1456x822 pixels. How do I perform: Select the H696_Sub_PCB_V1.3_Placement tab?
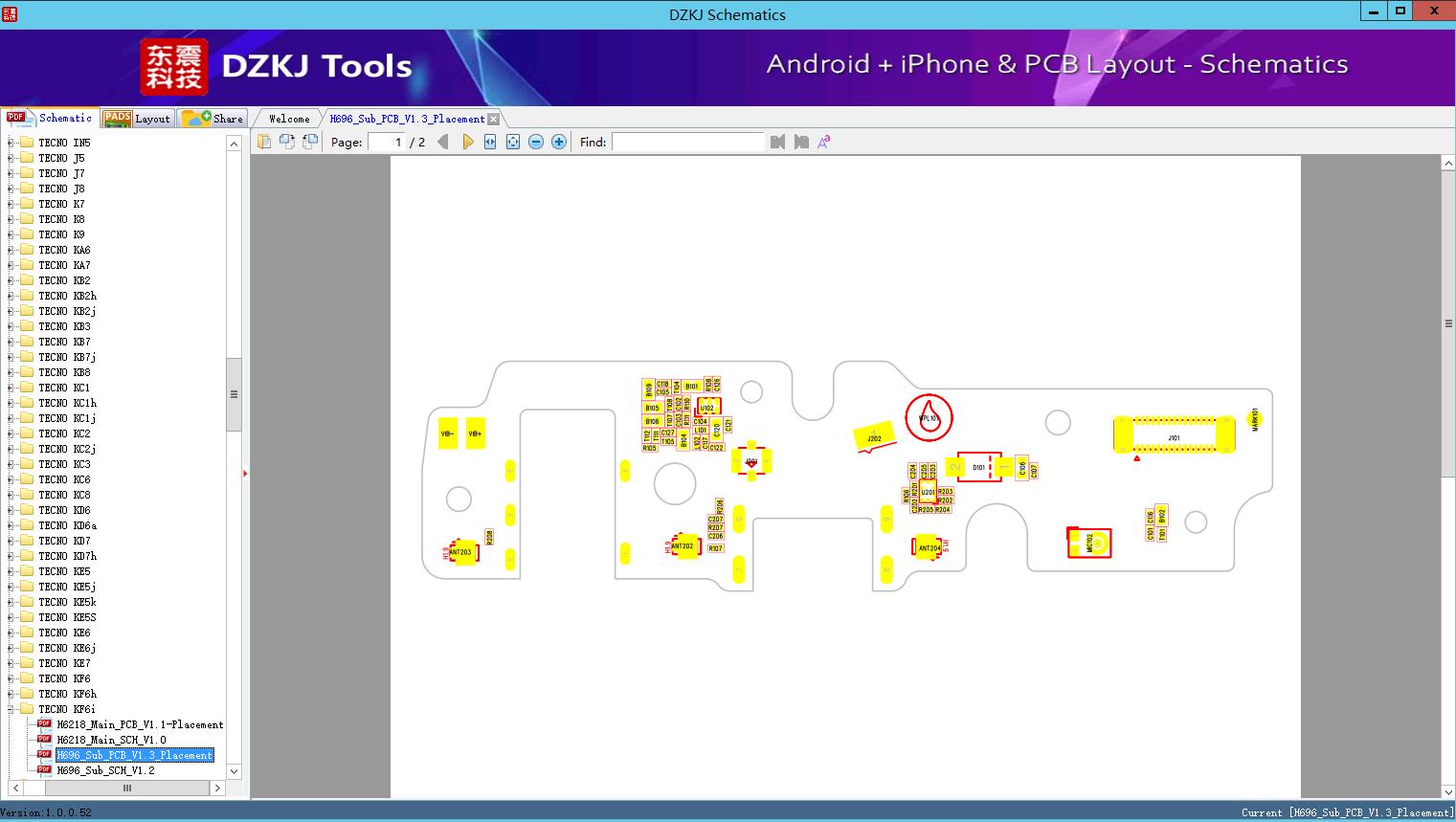[407, 119]
